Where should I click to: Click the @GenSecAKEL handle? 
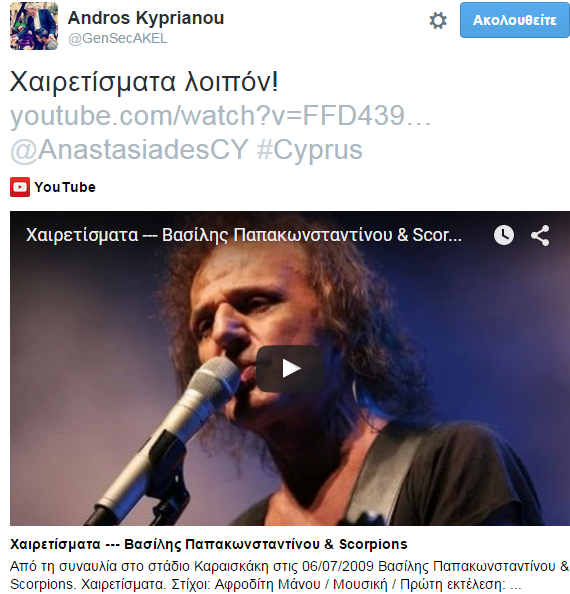(118, 38)
